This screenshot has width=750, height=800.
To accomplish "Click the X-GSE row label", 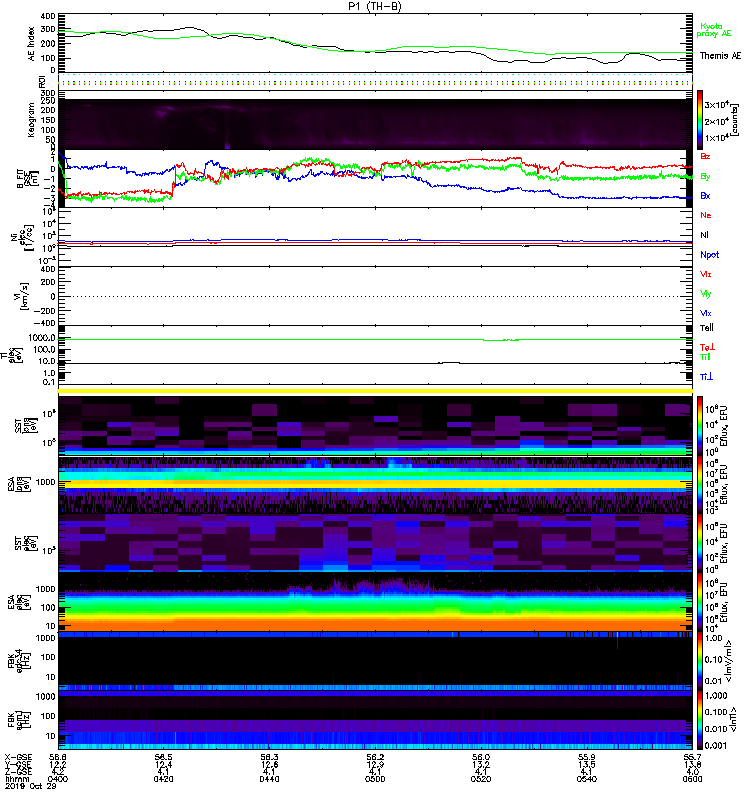I will pyautogui.click(x=17, y=758).
